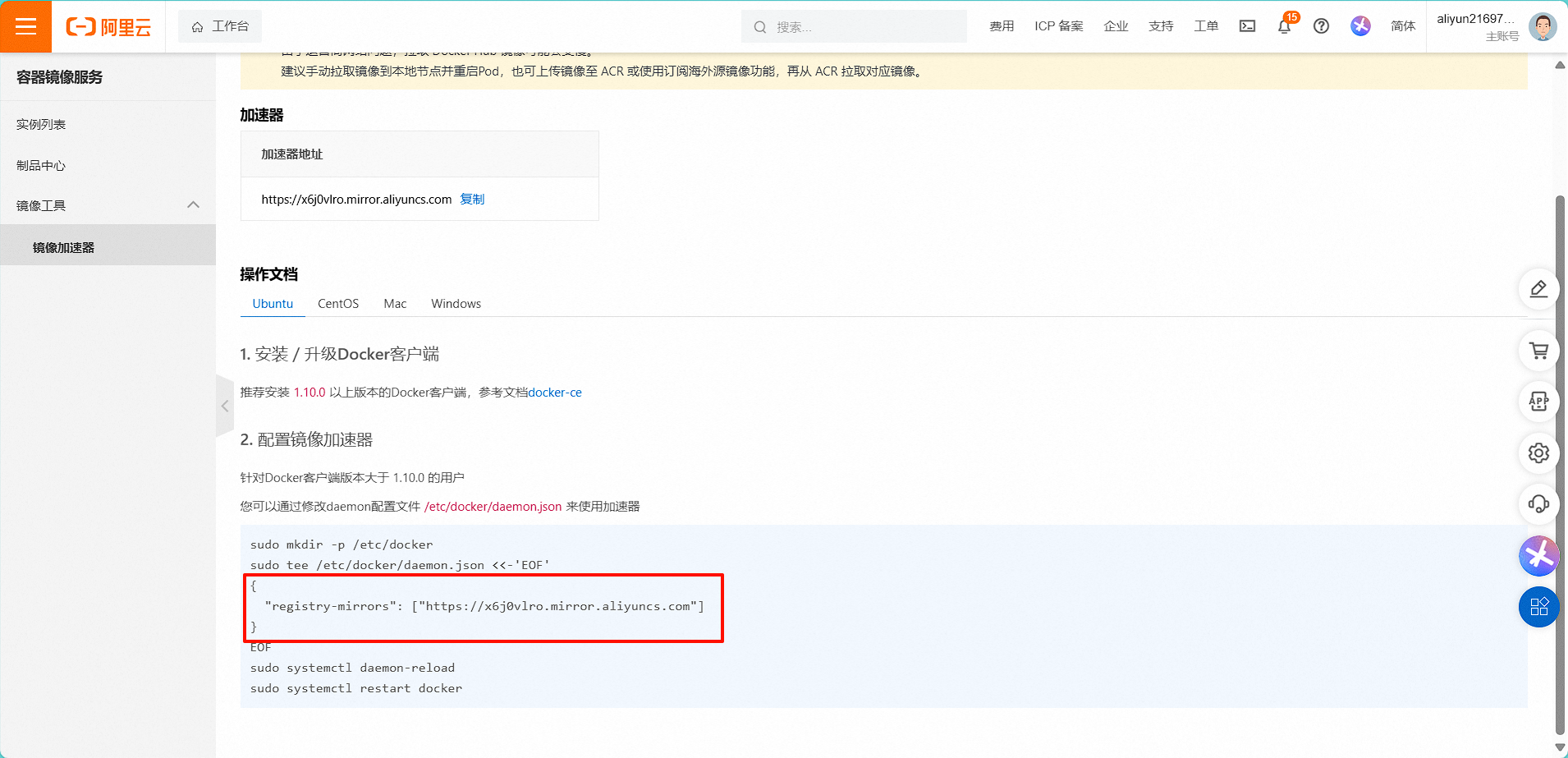The width and height of the screenshot is (1568, 758).
Task: Click the sudo systemctl daemon-reload line
Action: [x=352, y=668]
